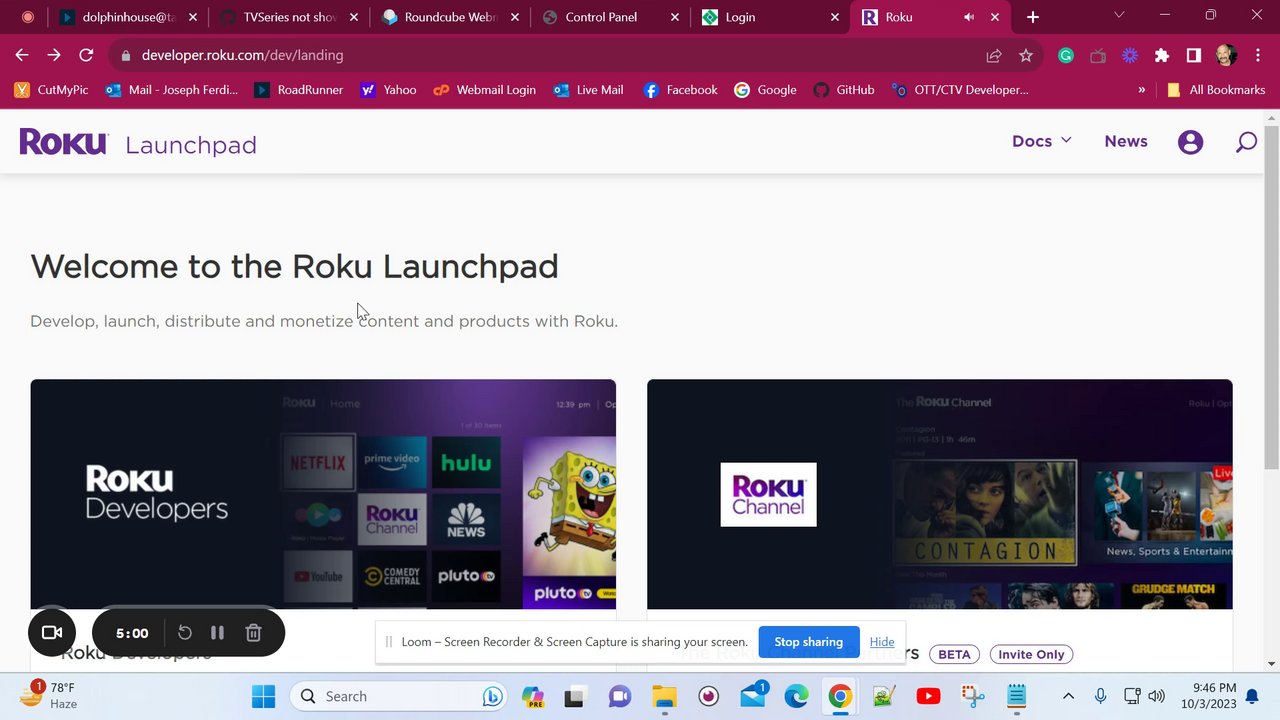Open a new browser tab
Image resolution: width=1280 pixels, height=720 pixels.
coord(1033,17)
